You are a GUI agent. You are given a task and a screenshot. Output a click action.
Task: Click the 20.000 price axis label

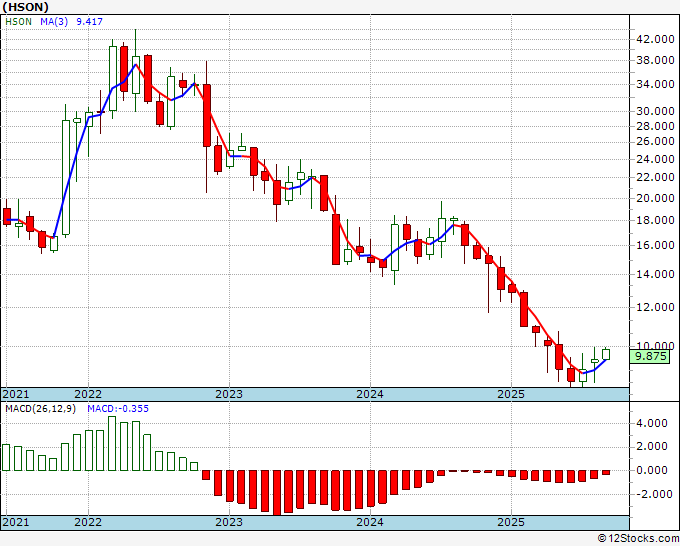(x=656, y=198)
